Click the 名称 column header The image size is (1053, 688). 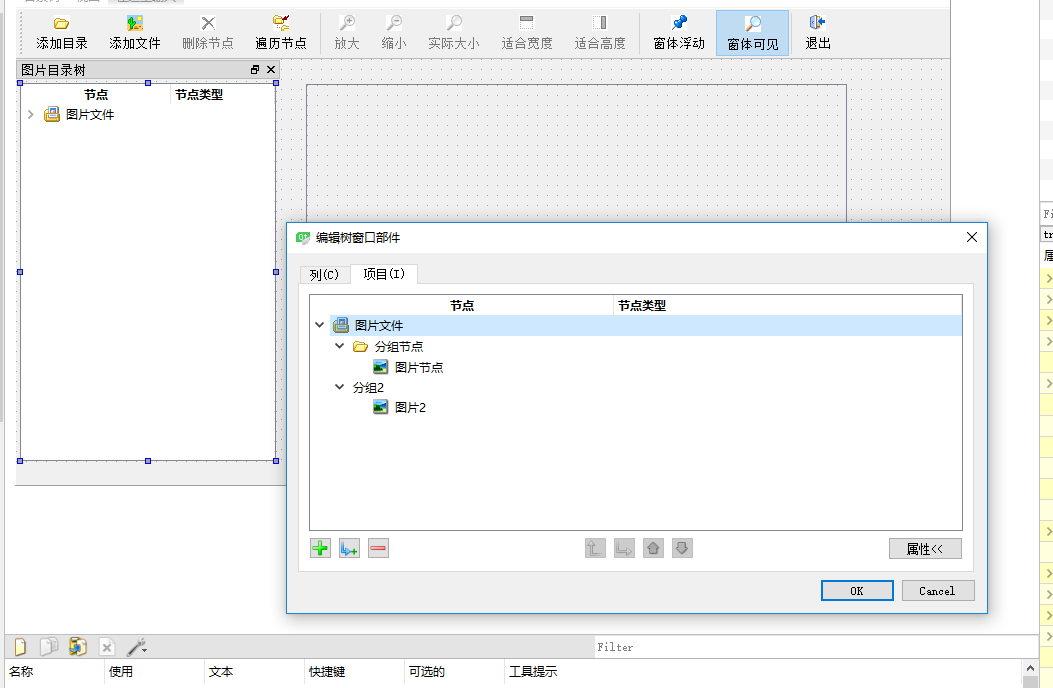click(21, 671)
